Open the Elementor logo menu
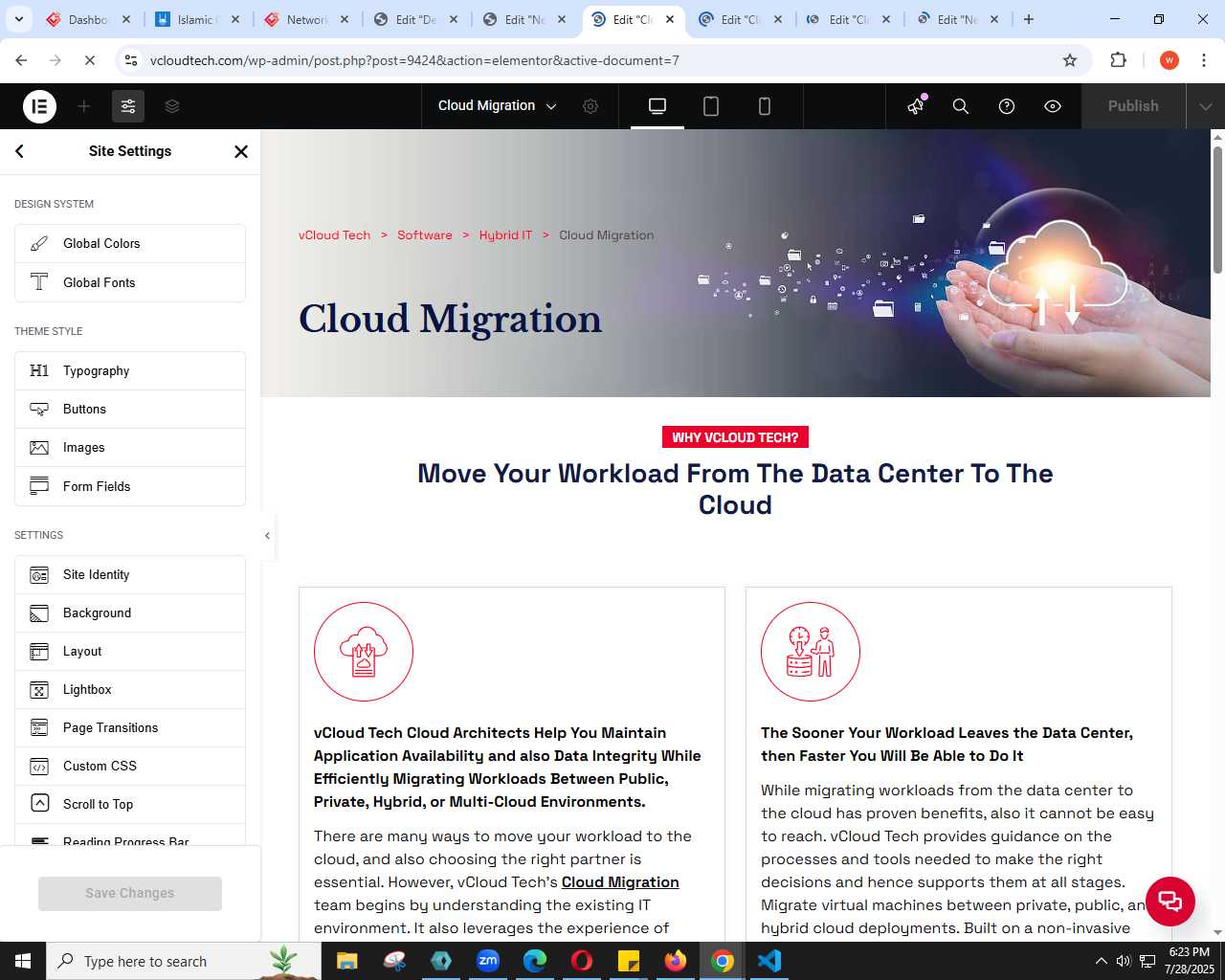1225x980 pixels. coord(39,106)
